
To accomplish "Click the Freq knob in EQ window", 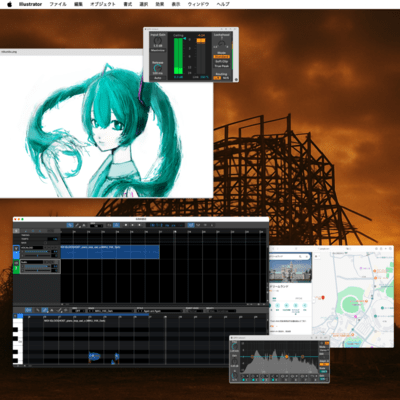I will tap(235, 347).
